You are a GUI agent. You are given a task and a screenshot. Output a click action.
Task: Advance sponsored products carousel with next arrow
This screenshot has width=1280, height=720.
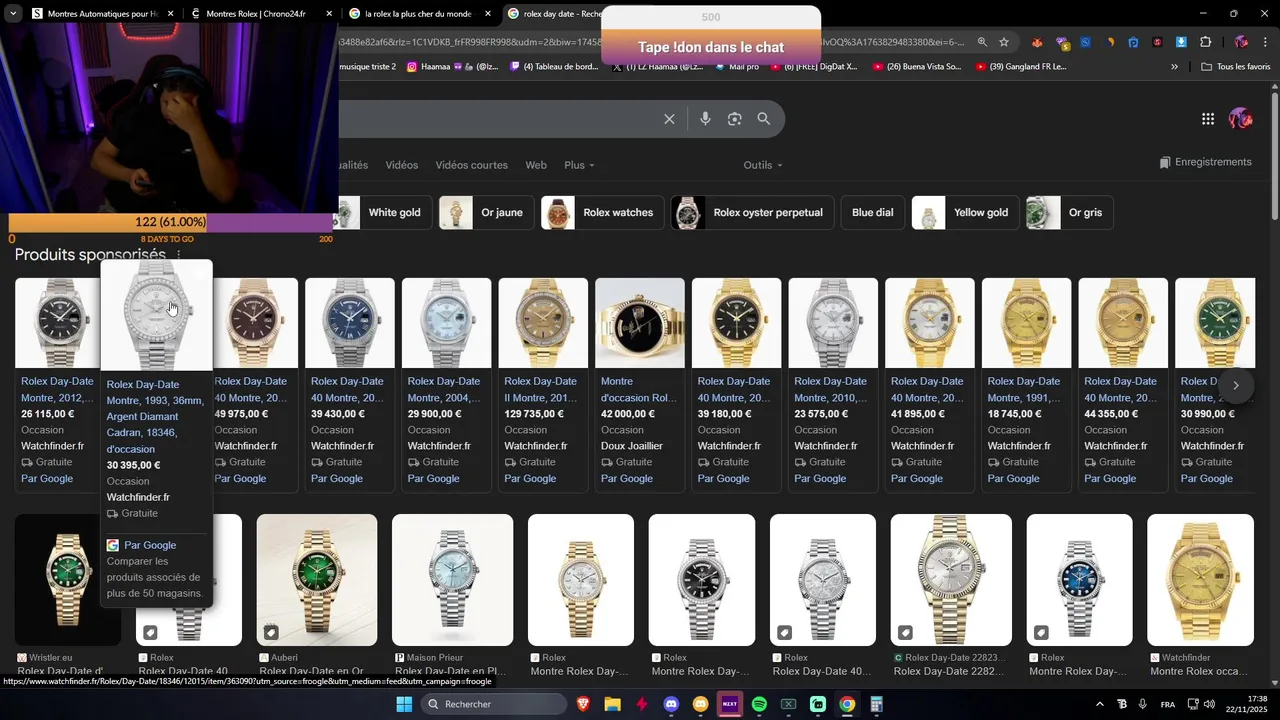click(1236, 385)
